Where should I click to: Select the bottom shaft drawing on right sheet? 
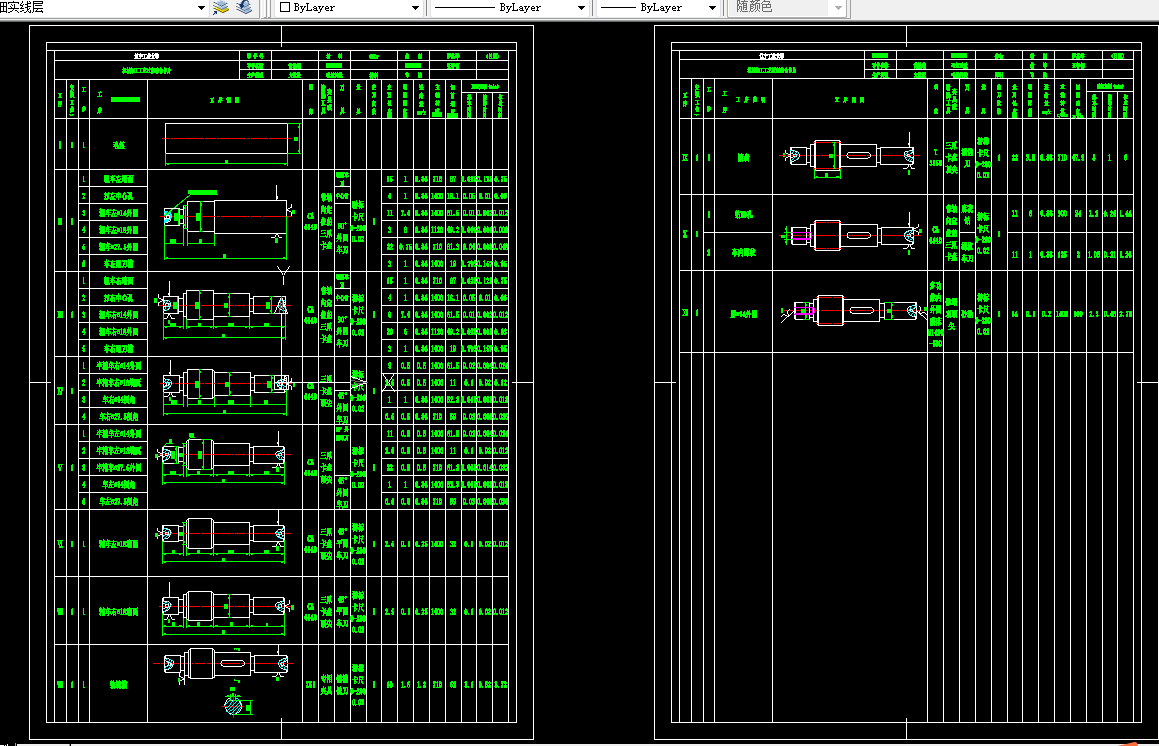(850, 311)
